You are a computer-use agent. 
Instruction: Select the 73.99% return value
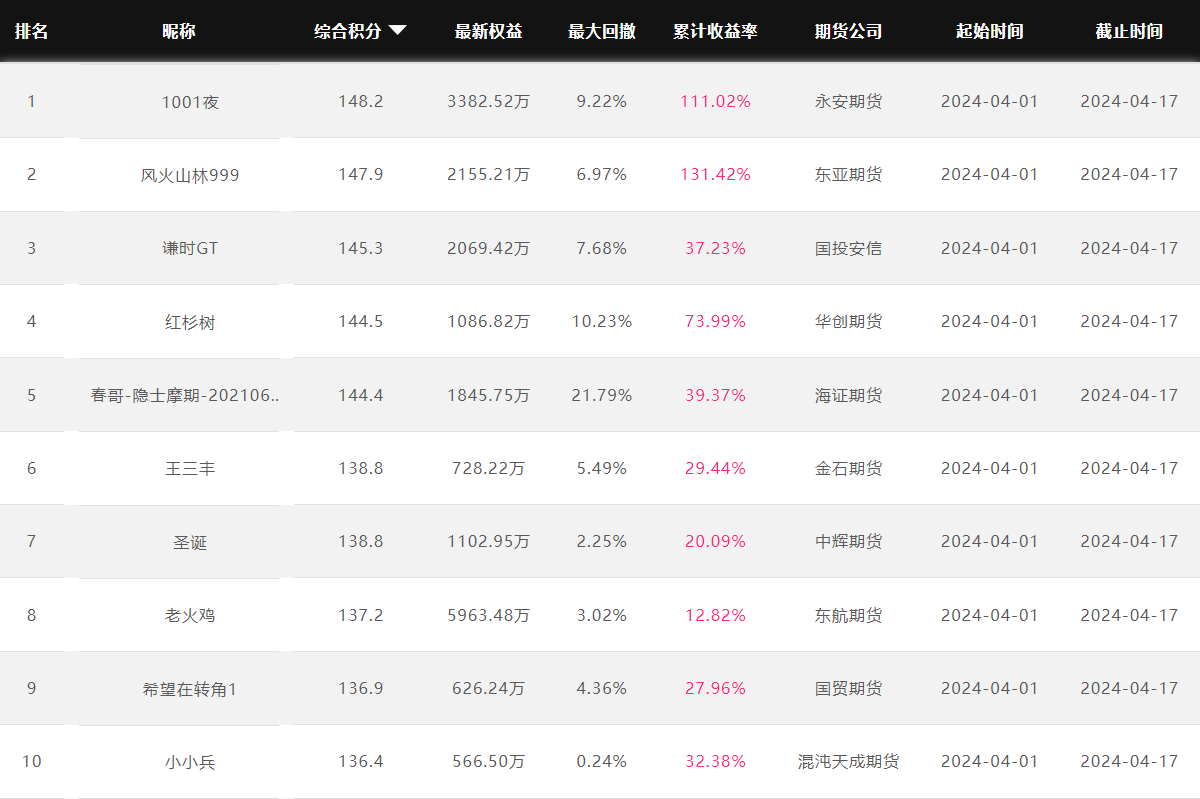point(715,321)
